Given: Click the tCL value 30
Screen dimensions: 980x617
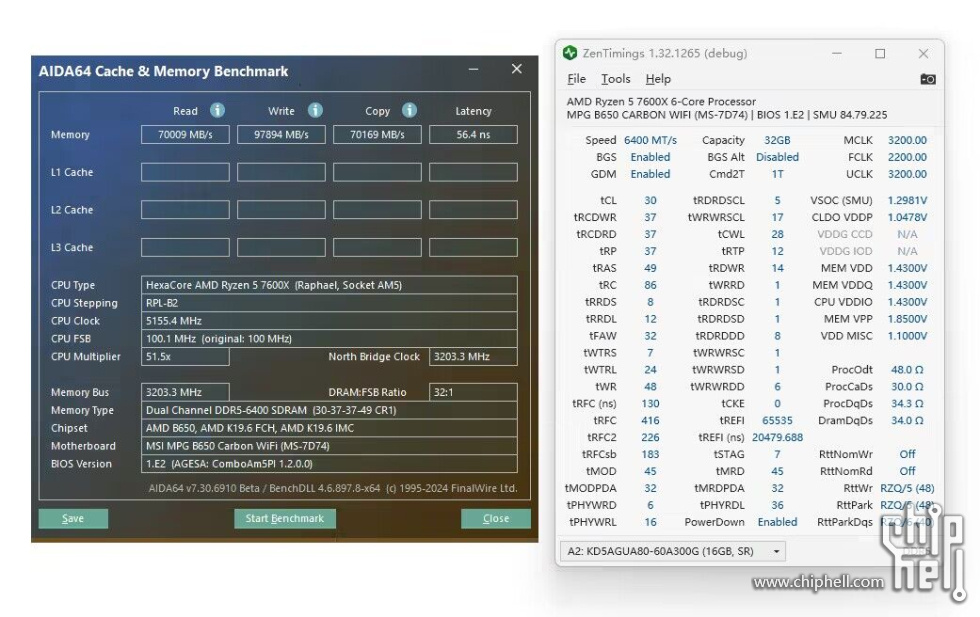Looking at the screenshot, I should [x=650, y=200].
